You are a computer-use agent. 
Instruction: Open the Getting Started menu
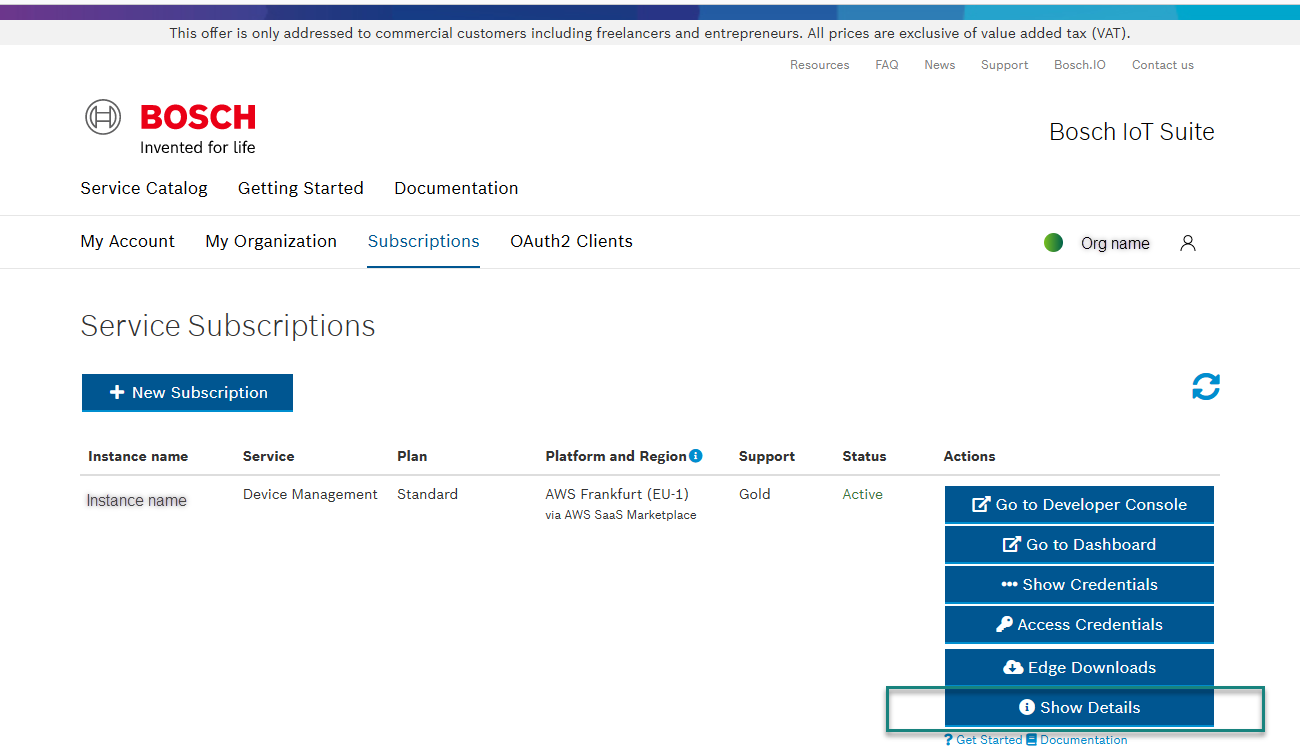click(301, 188)
